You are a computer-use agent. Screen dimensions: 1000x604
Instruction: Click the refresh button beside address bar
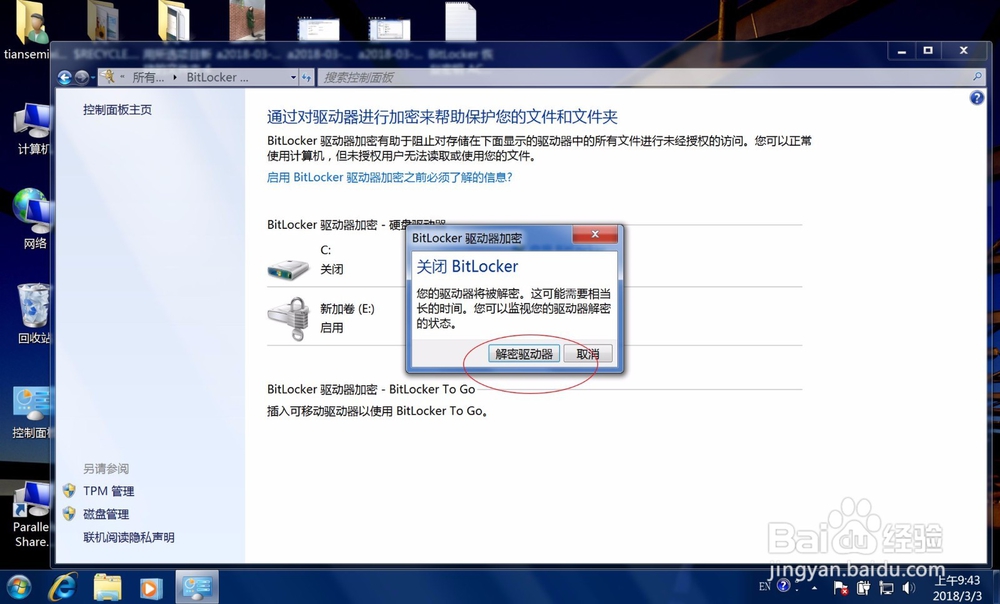(307, 77)
